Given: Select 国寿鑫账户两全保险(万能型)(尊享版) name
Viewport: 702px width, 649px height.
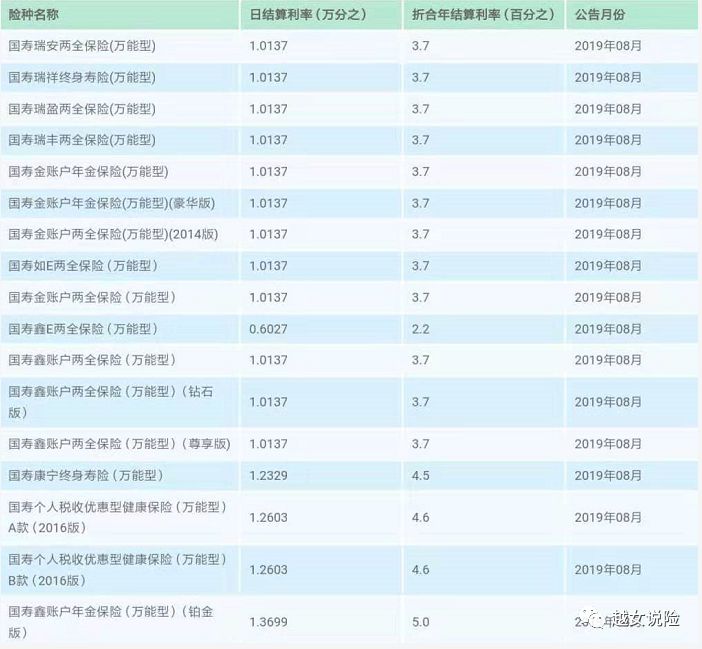Looking at the screenshot, I should (x=119, y=444).
